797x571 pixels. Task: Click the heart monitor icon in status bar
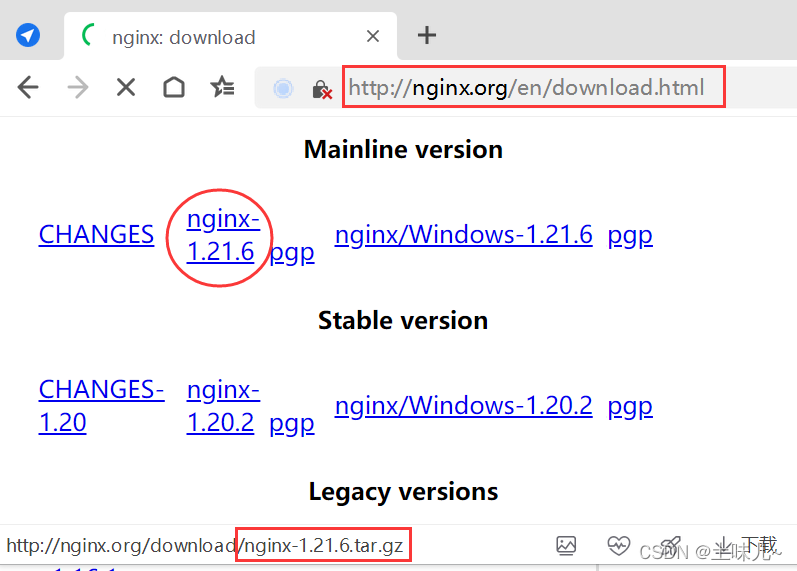pos(618,546)
